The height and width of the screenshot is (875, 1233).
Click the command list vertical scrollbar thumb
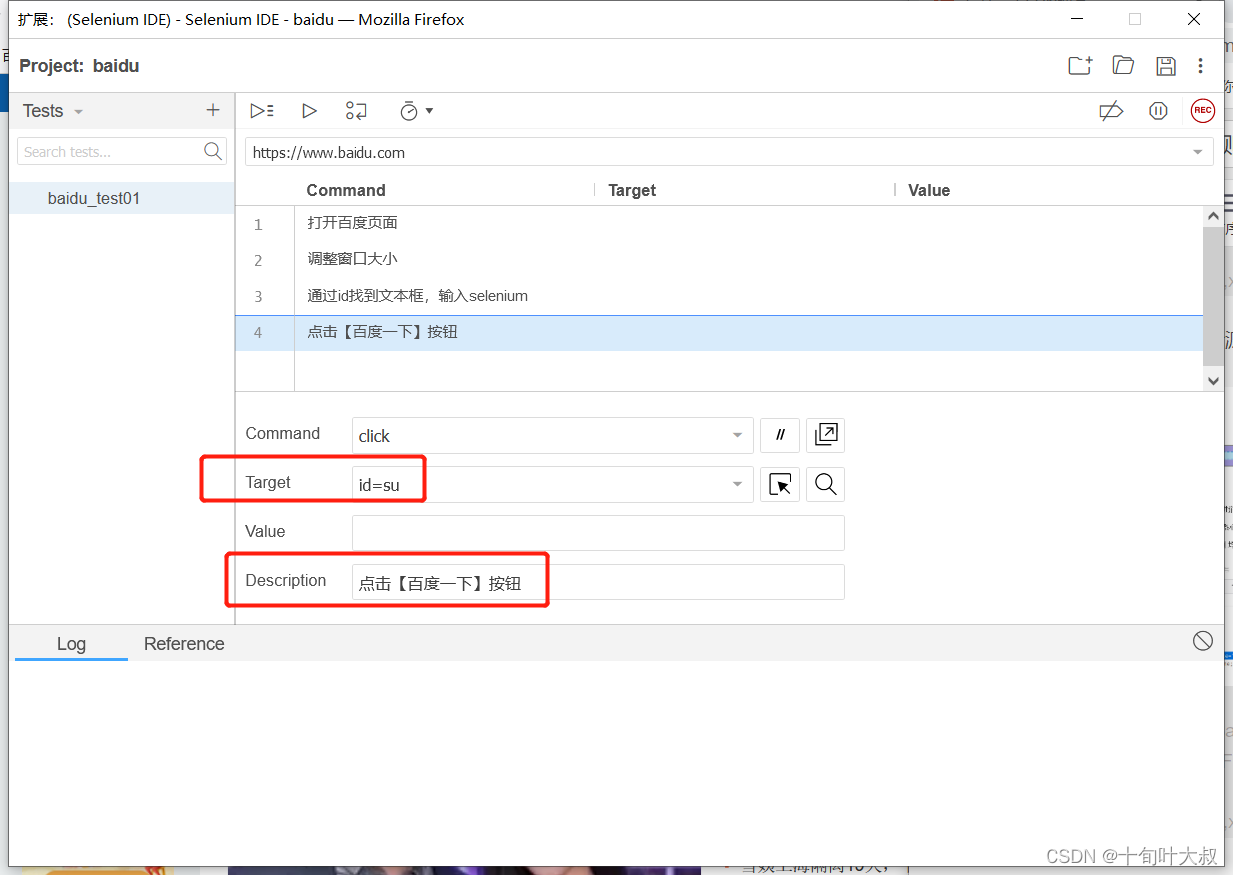coord(1213,295)
